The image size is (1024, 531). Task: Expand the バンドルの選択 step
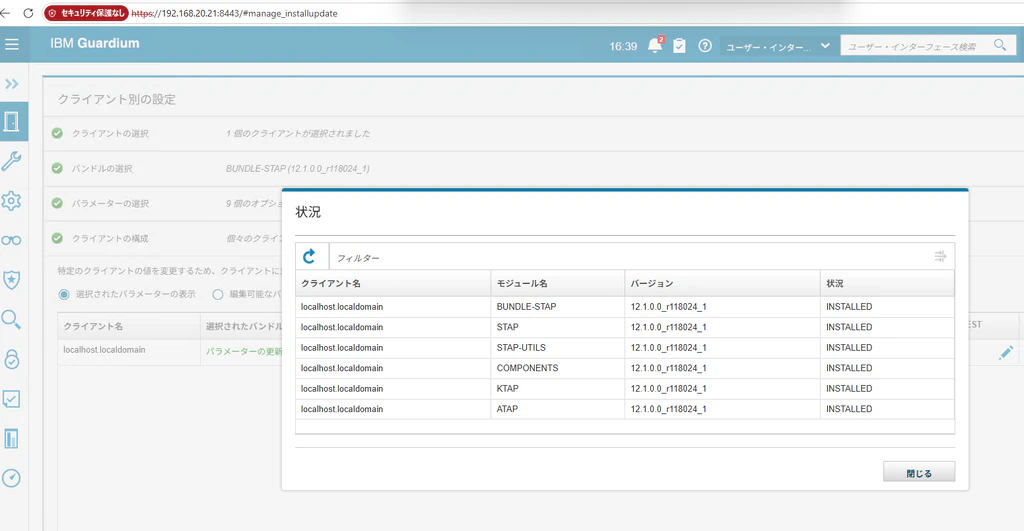coord(102,169)
